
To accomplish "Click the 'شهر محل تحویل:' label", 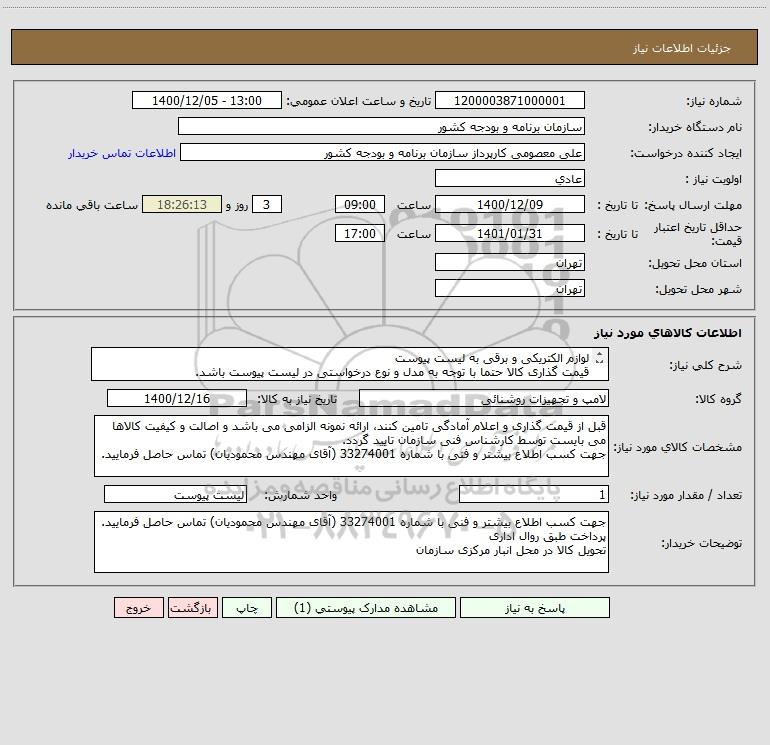I will click(x=698, y=290).
